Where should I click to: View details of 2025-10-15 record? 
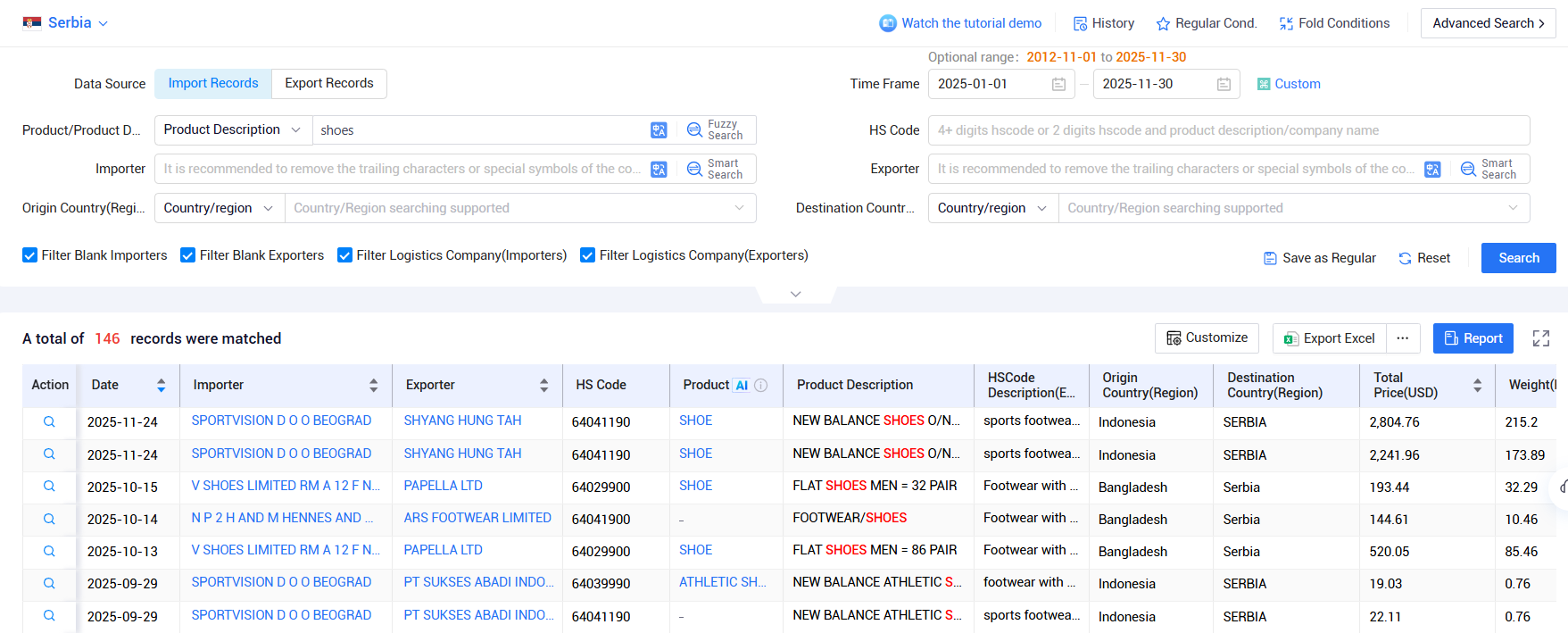(49, 487)
